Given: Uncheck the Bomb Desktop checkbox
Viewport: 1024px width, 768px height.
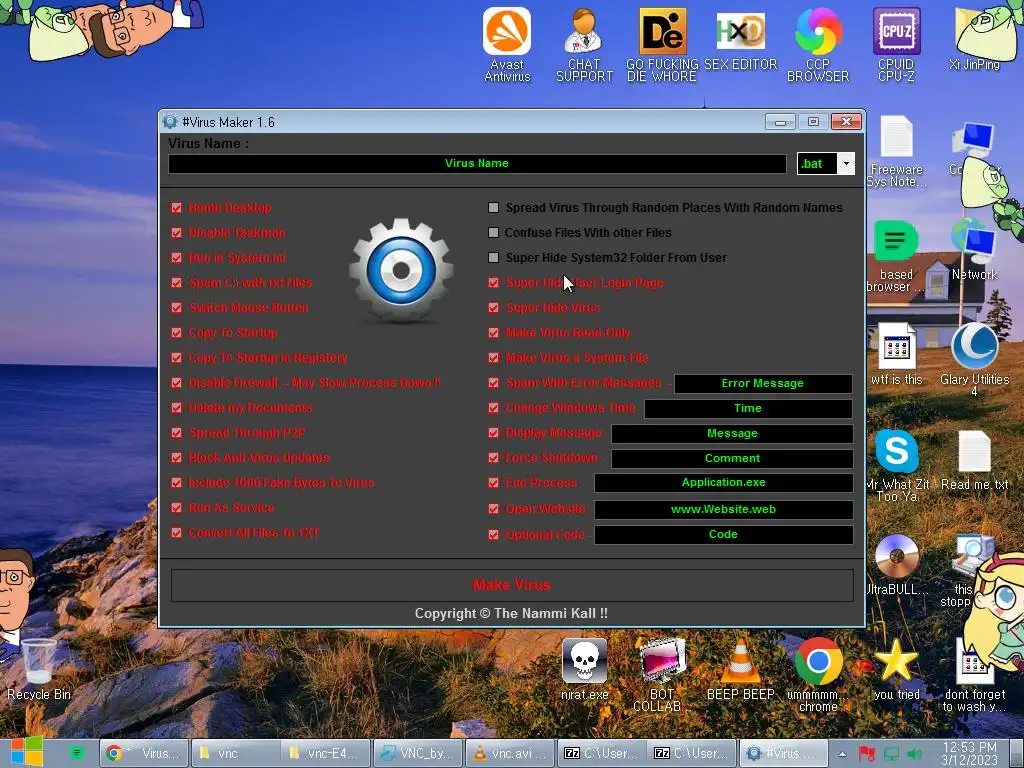Looking at the screenshot, I should 176,208.
